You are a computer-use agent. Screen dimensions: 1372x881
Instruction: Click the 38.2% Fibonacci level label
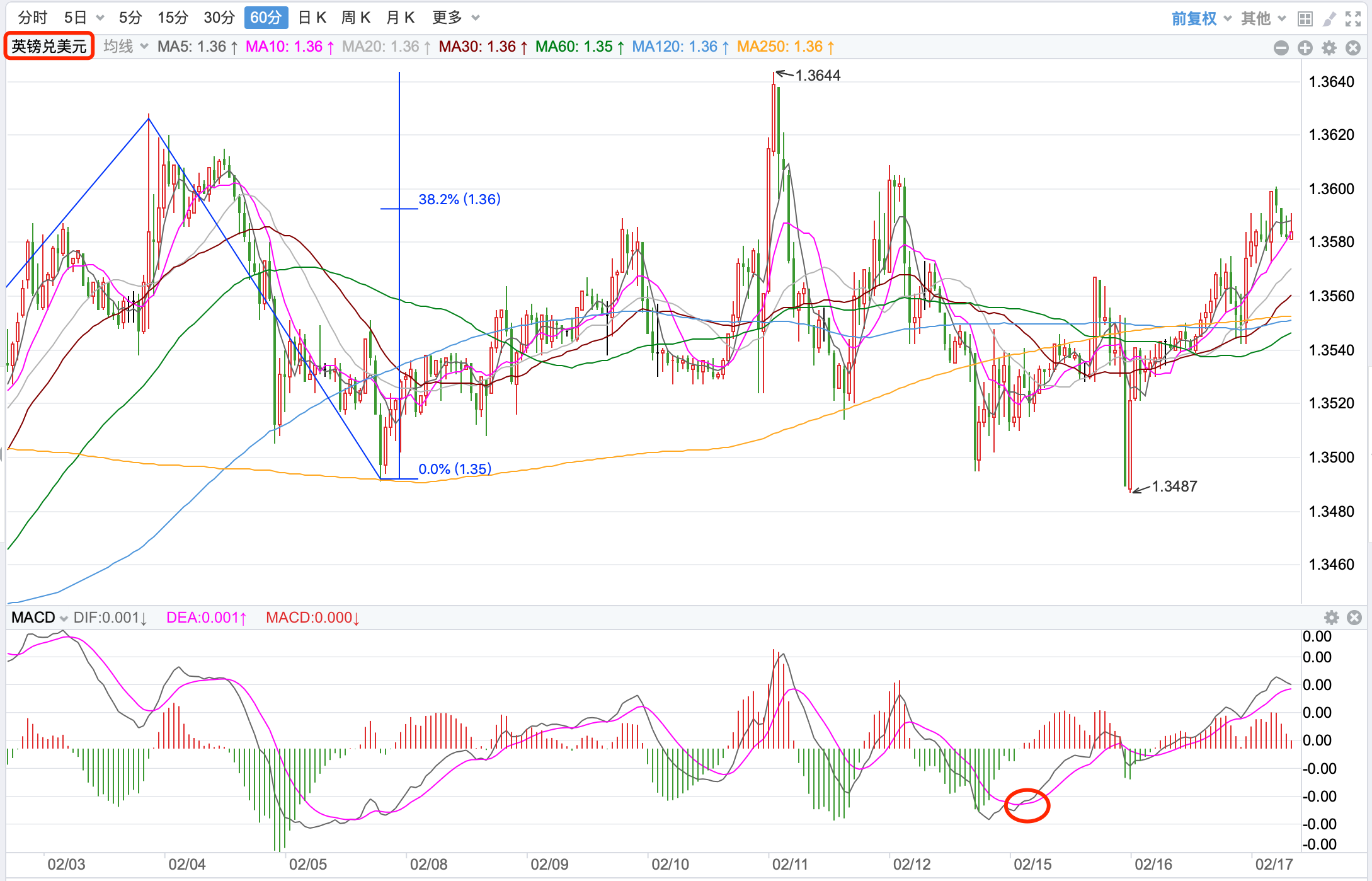pos(459,199)
